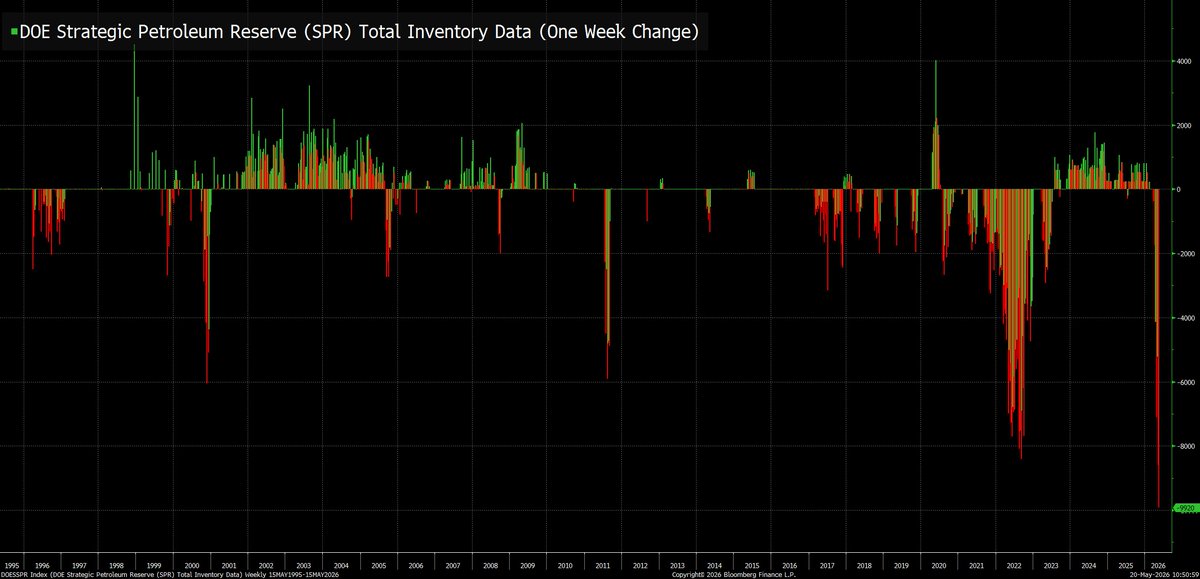Click the 2008 year label on x-axis
Image resolution: width=1200 pixels, height=579 pixels.
click(489, 565)
